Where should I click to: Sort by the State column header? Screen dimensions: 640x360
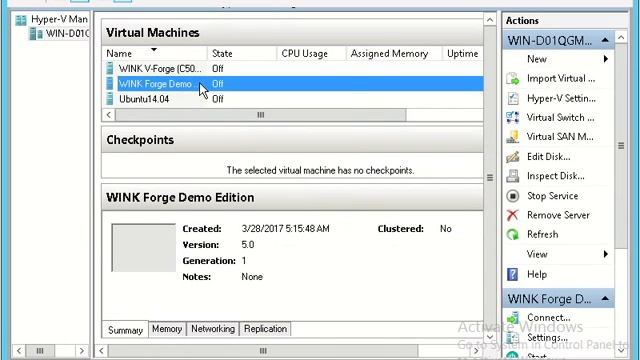(x=242, y=53)
